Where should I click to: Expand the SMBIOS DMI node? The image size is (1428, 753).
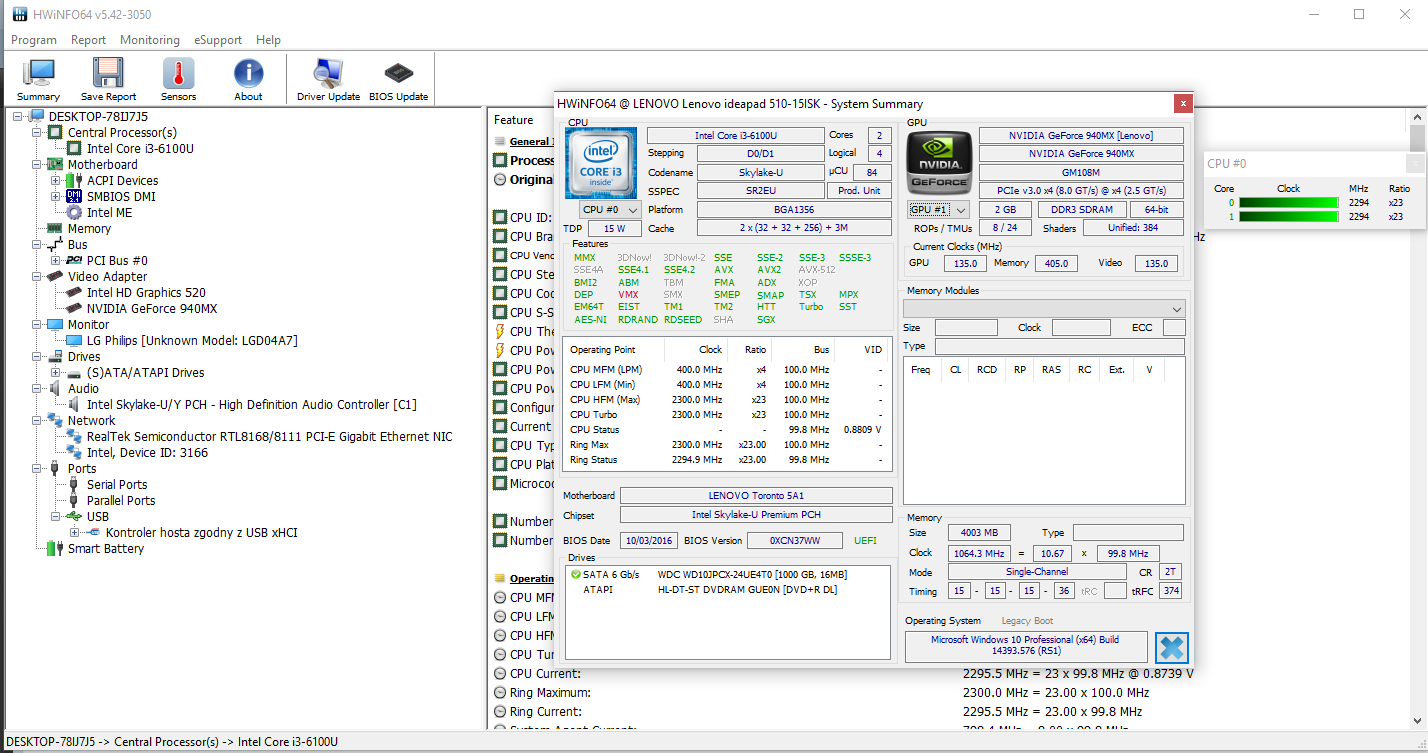pyautogui.click(x=56, y=197)
